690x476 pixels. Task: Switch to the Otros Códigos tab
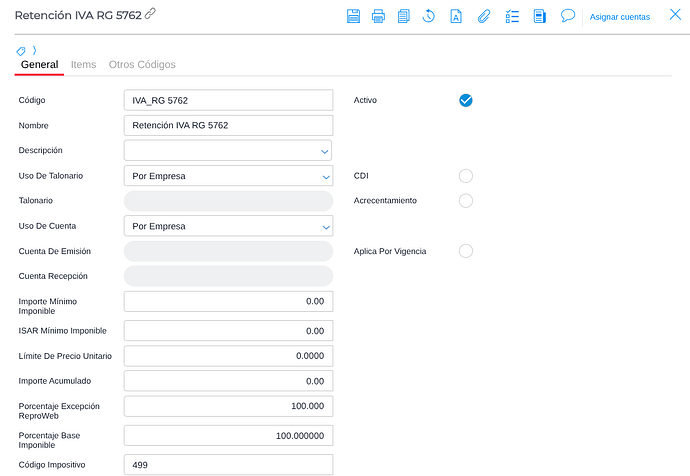141,65
